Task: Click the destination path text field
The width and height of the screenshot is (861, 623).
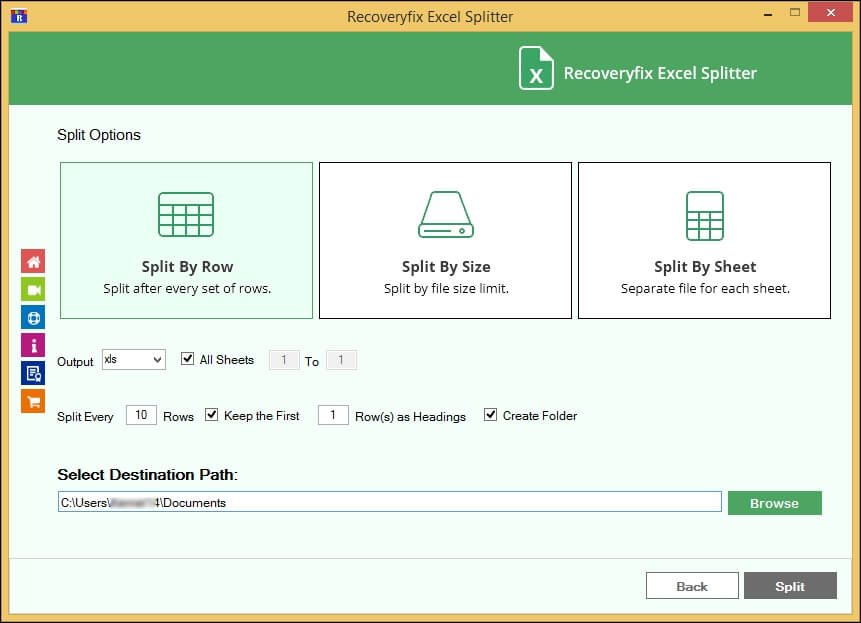Action: tap(390, 502)
